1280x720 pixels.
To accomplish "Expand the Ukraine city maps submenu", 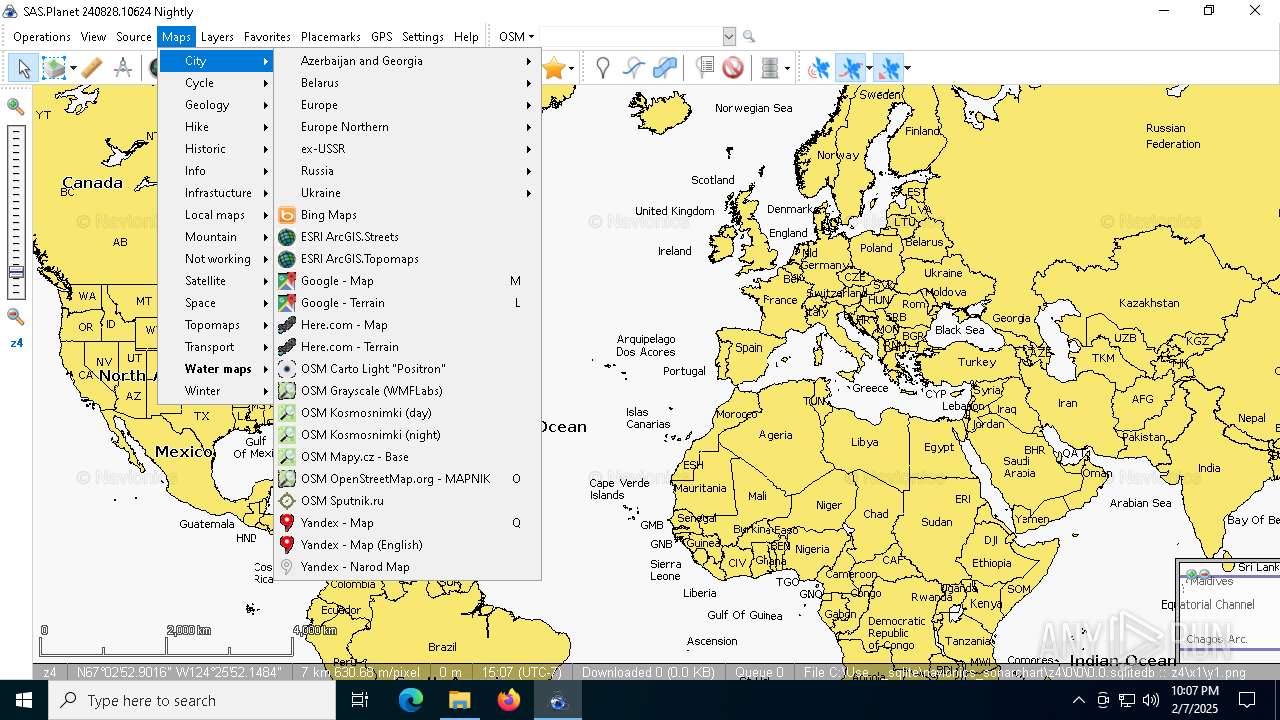I will click(x=407, y=193).
